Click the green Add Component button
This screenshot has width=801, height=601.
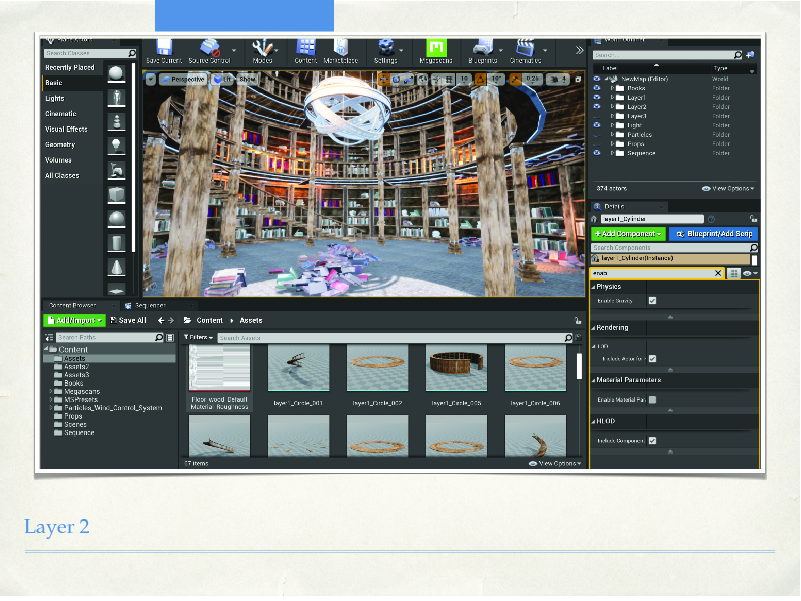pyautogui.click(x=628, y=233)
